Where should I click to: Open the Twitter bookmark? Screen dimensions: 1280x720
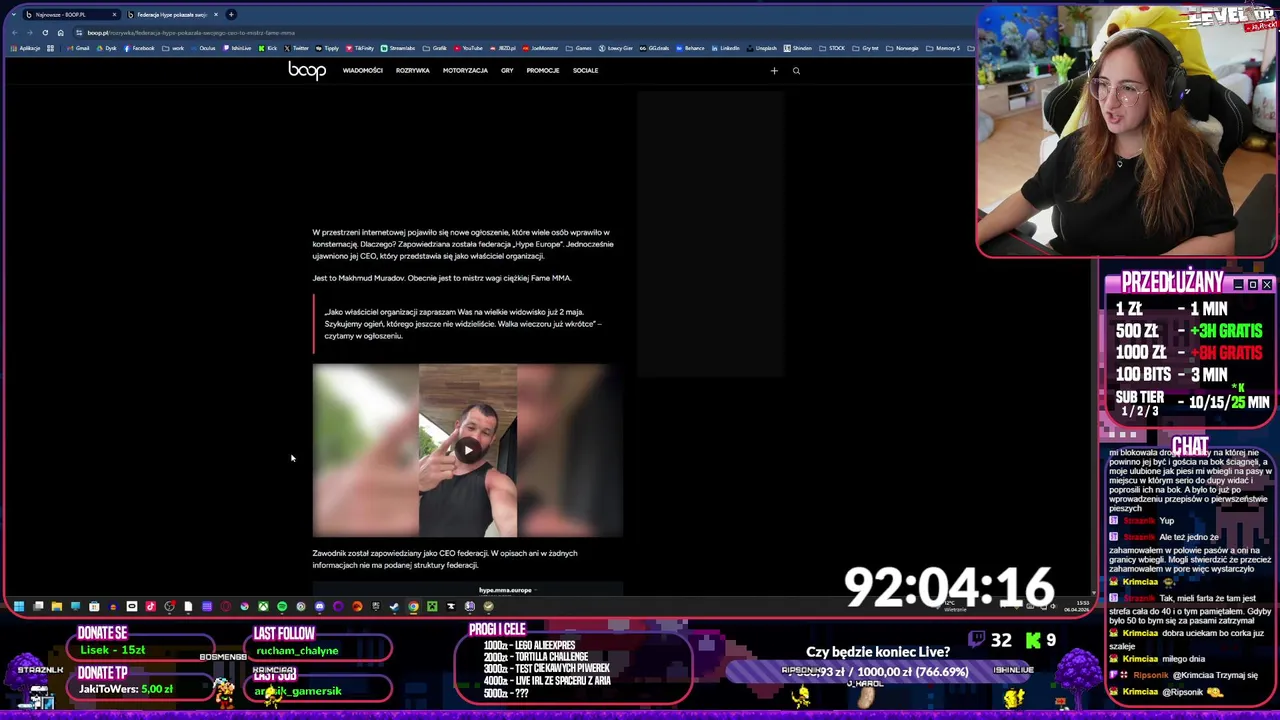pos(296,48)
